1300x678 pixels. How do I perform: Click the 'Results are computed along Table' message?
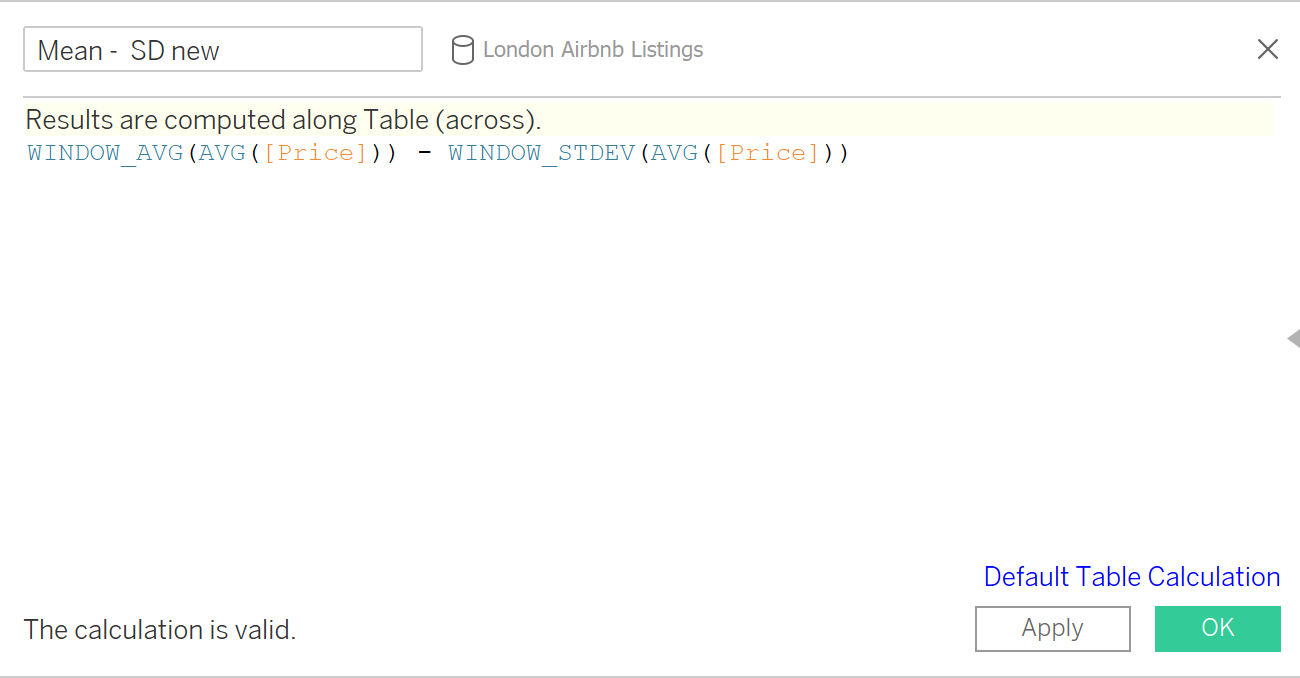click(x=283, y=120)
